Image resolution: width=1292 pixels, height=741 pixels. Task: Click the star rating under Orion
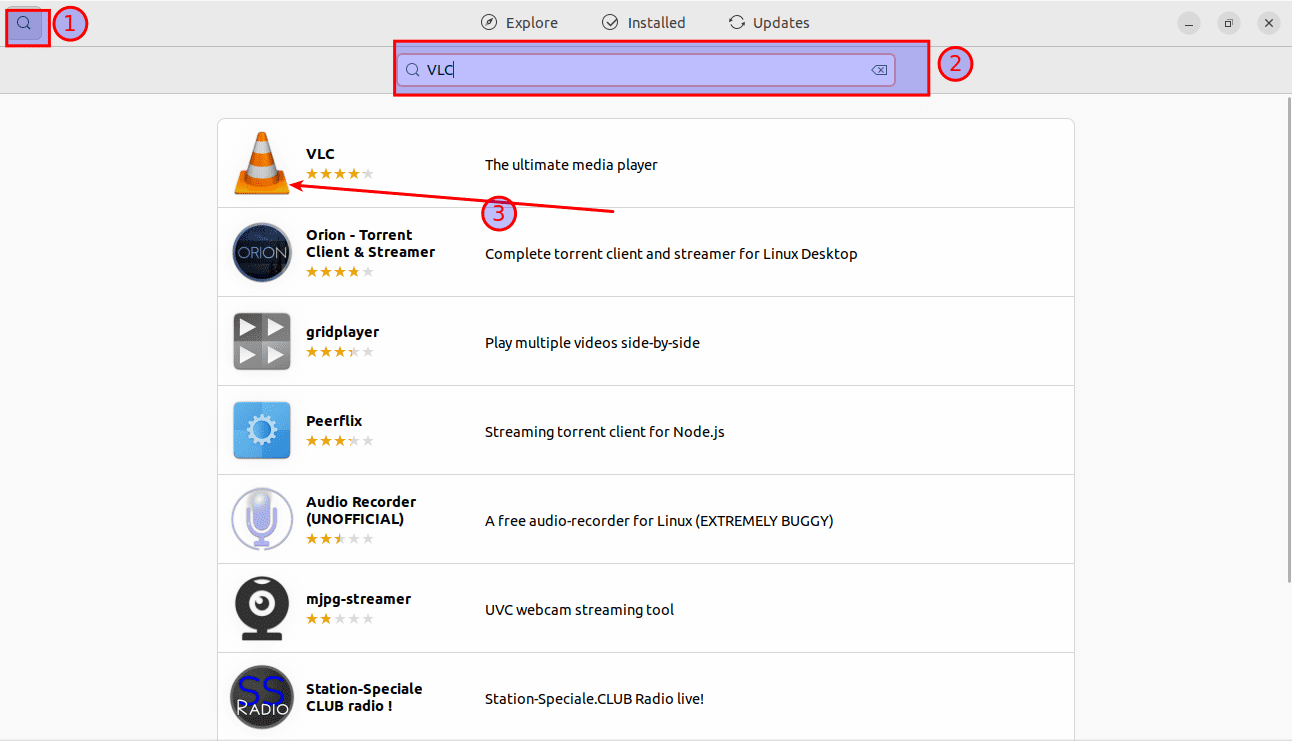coord(340,271)
